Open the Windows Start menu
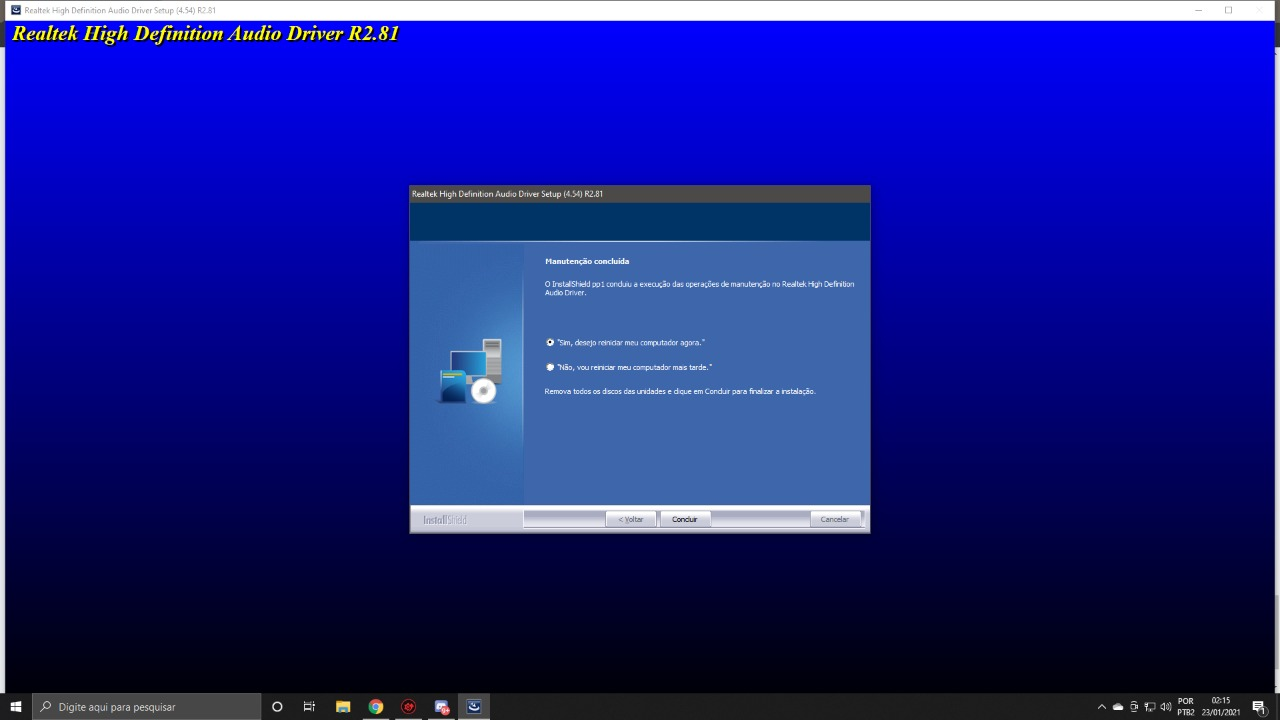This screenshot has width=1280, height=720. pyautogui.click(x=16, y=707)
